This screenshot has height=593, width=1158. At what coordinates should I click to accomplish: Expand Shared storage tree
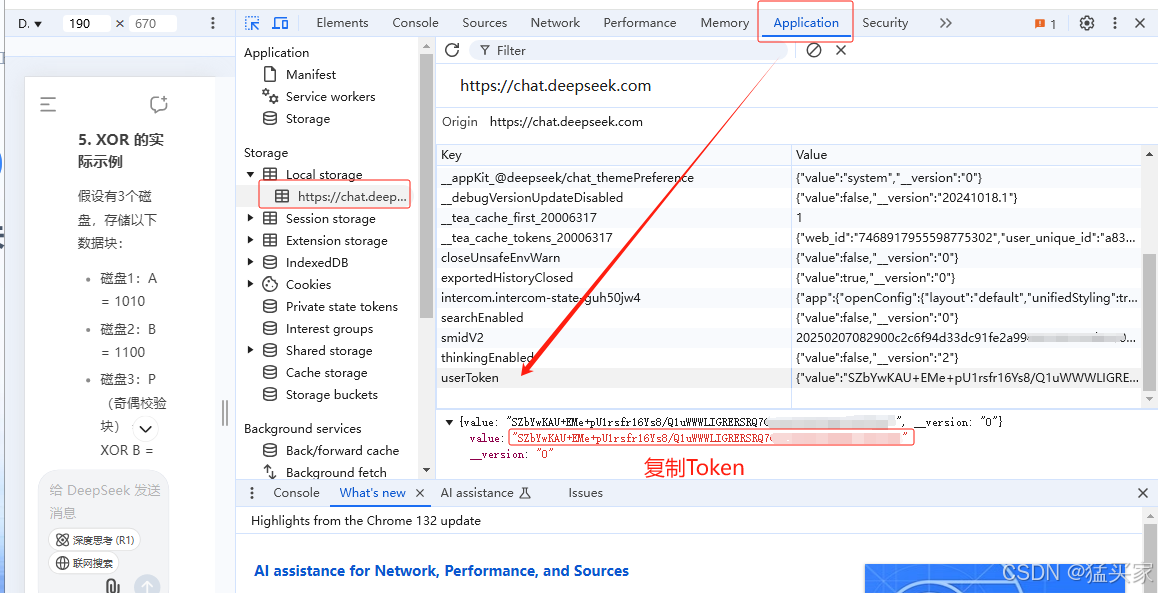pyautogui.click(x=251, y=351)
